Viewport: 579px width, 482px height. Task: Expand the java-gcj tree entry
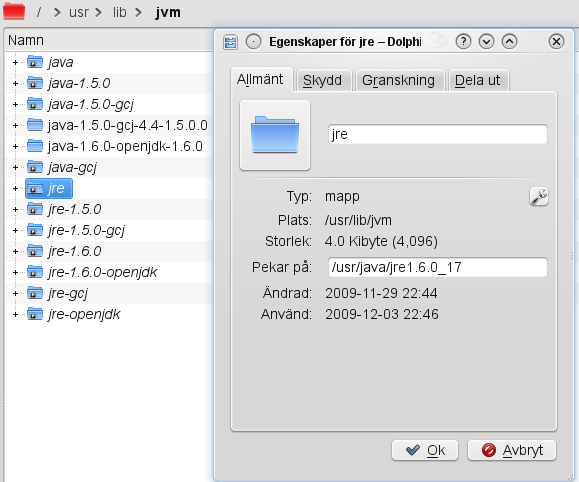(x=15, y=168)
